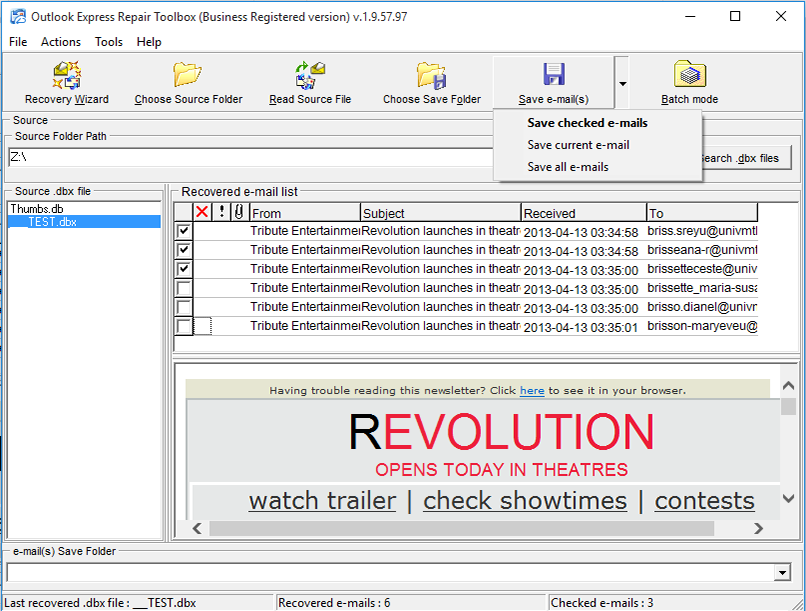Sort by the Received column header
806x611 pixels.
[584, 212]
